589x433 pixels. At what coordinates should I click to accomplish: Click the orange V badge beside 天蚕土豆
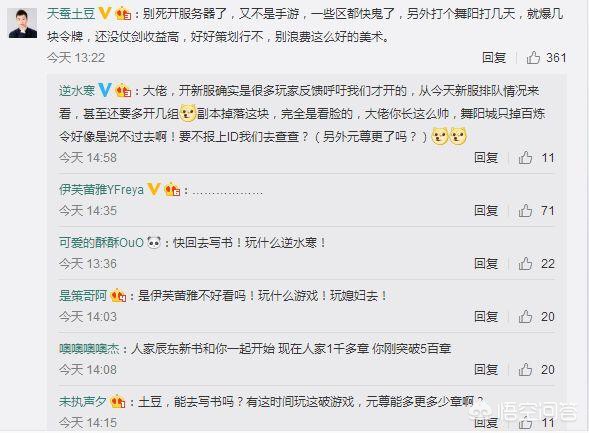click(x=105, y=14)
